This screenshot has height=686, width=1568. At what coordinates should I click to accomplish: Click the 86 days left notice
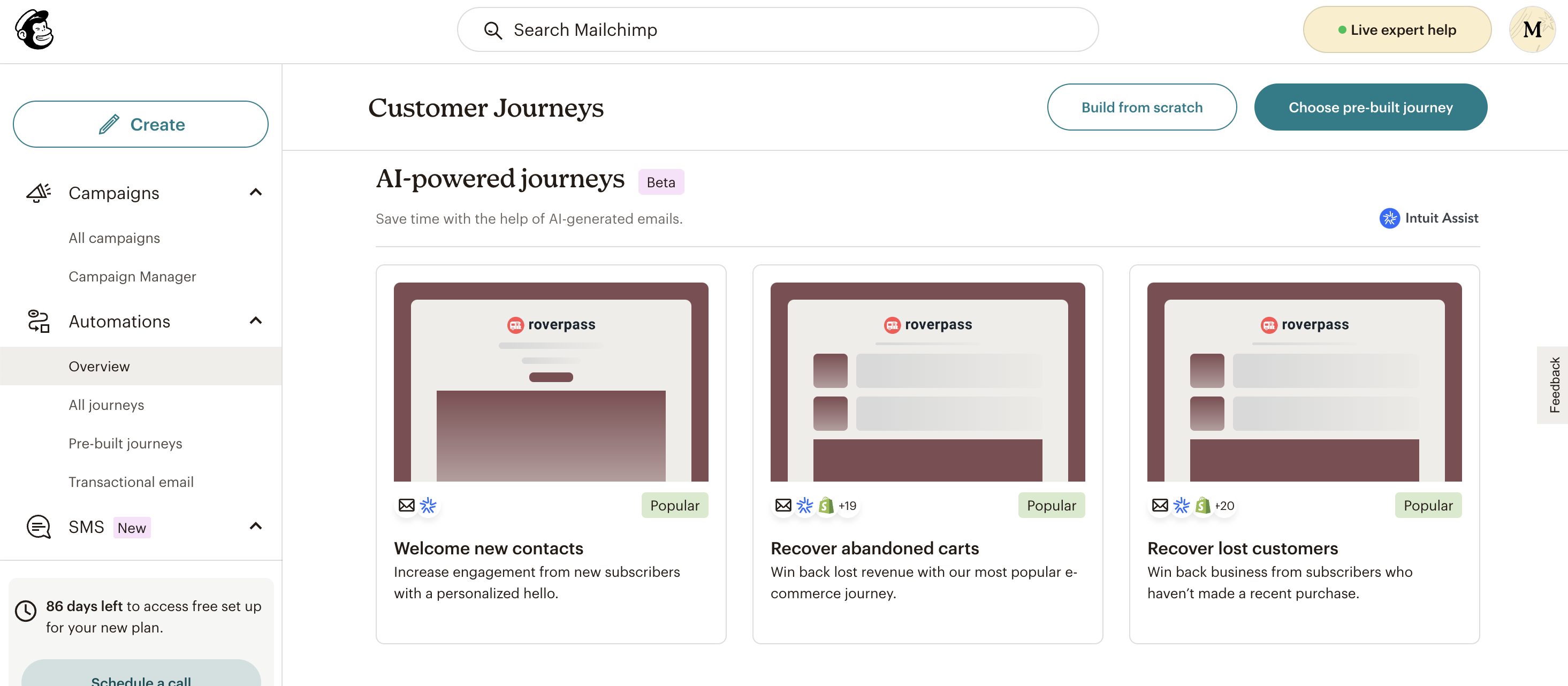pyautogui.click(x=154, y=616)
